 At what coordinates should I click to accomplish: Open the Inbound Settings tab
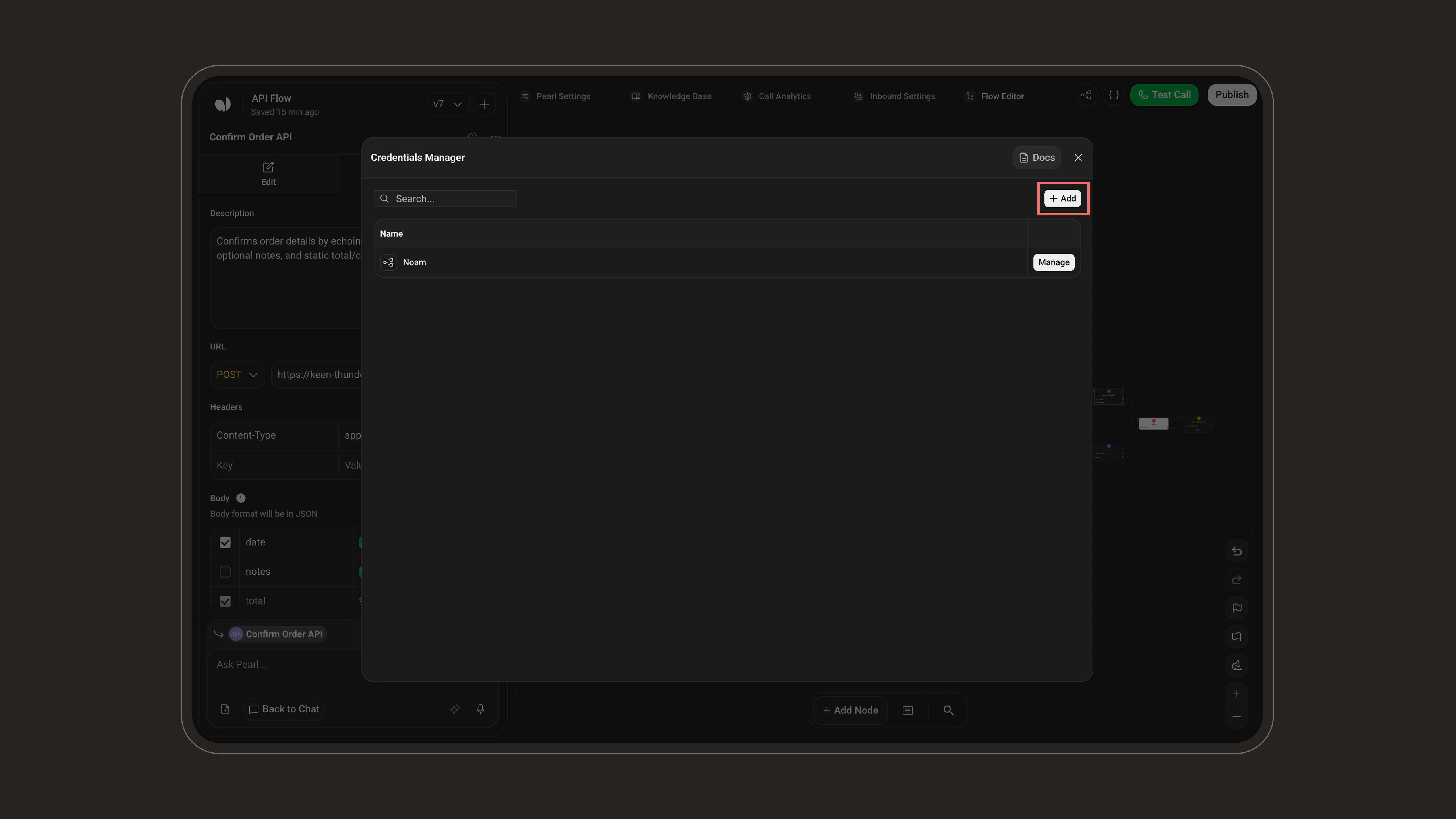[x=894, y=96]
